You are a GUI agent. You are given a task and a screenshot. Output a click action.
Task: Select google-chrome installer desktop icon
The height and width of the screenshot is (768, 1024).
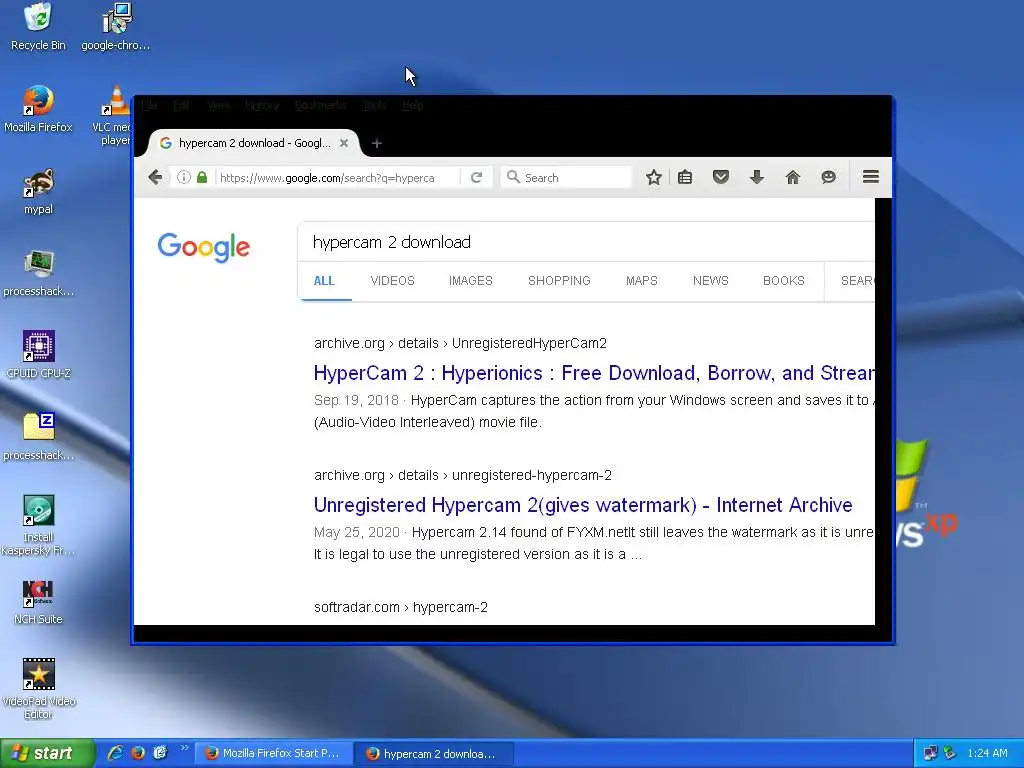pos(116,27)
